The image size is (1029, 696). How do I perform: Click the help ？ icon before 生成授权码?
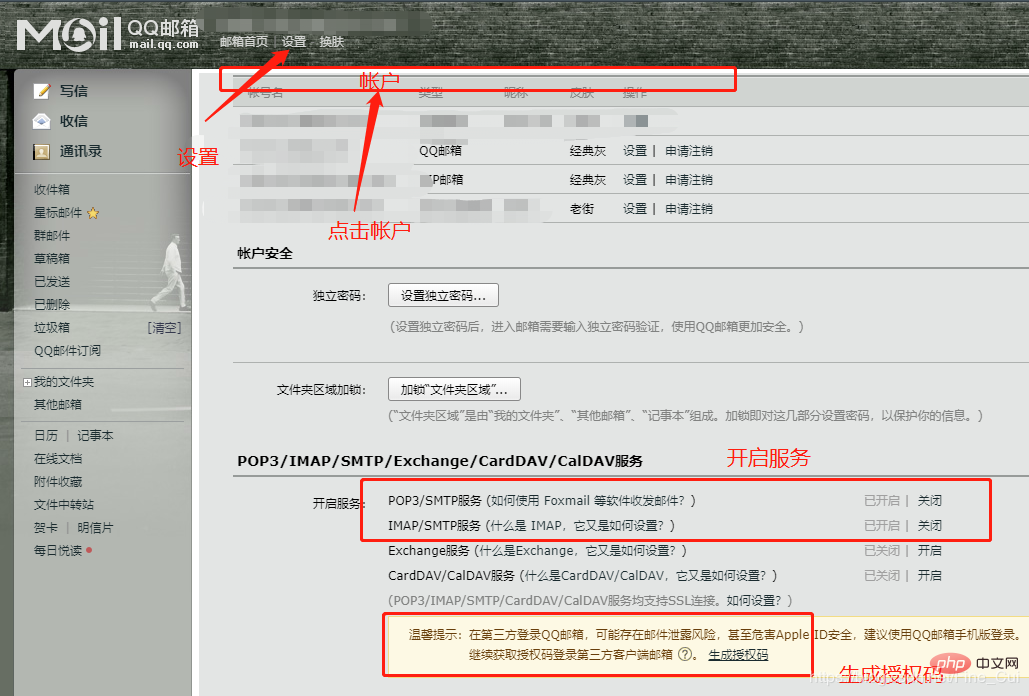[x=684, y=653]
